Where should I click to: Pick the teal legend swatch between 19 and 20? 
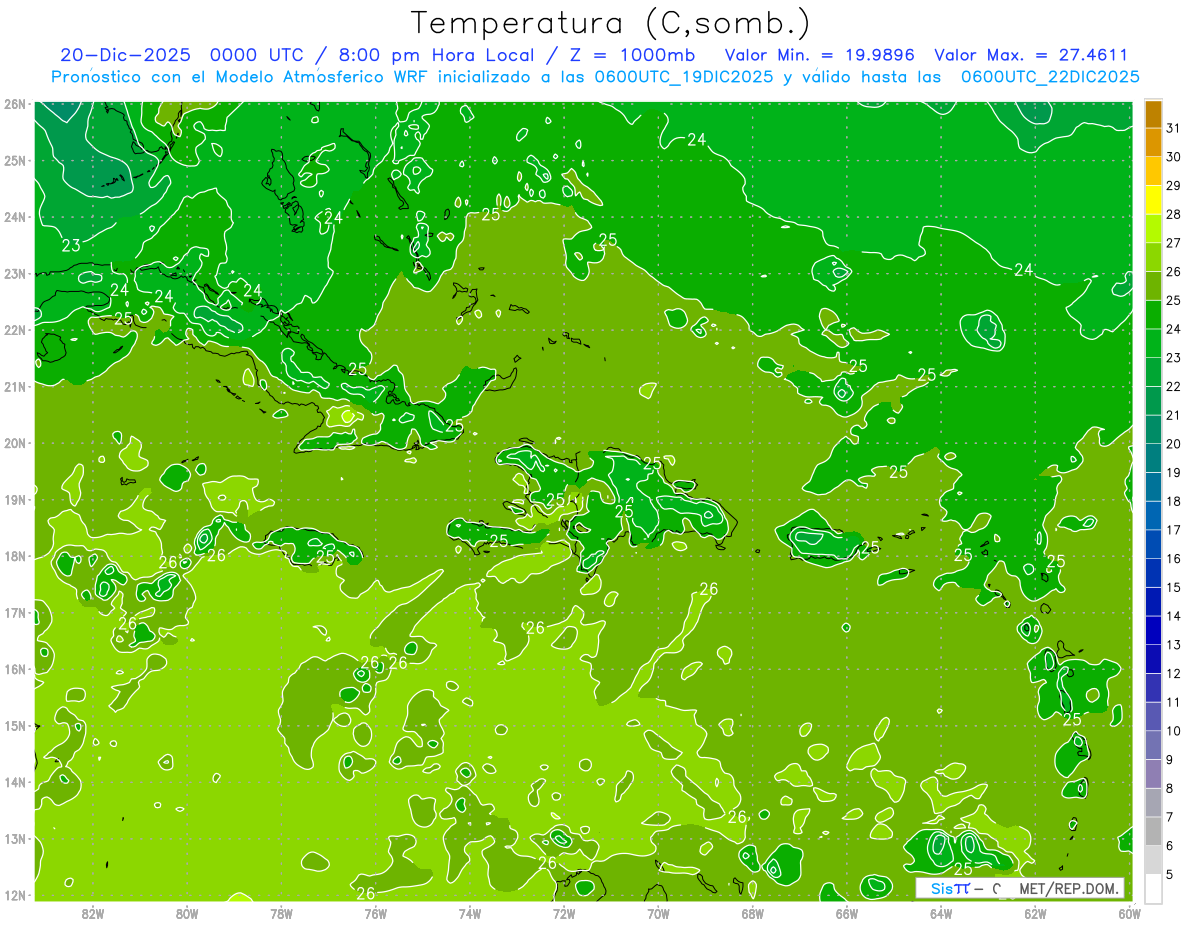[1153, 458]
